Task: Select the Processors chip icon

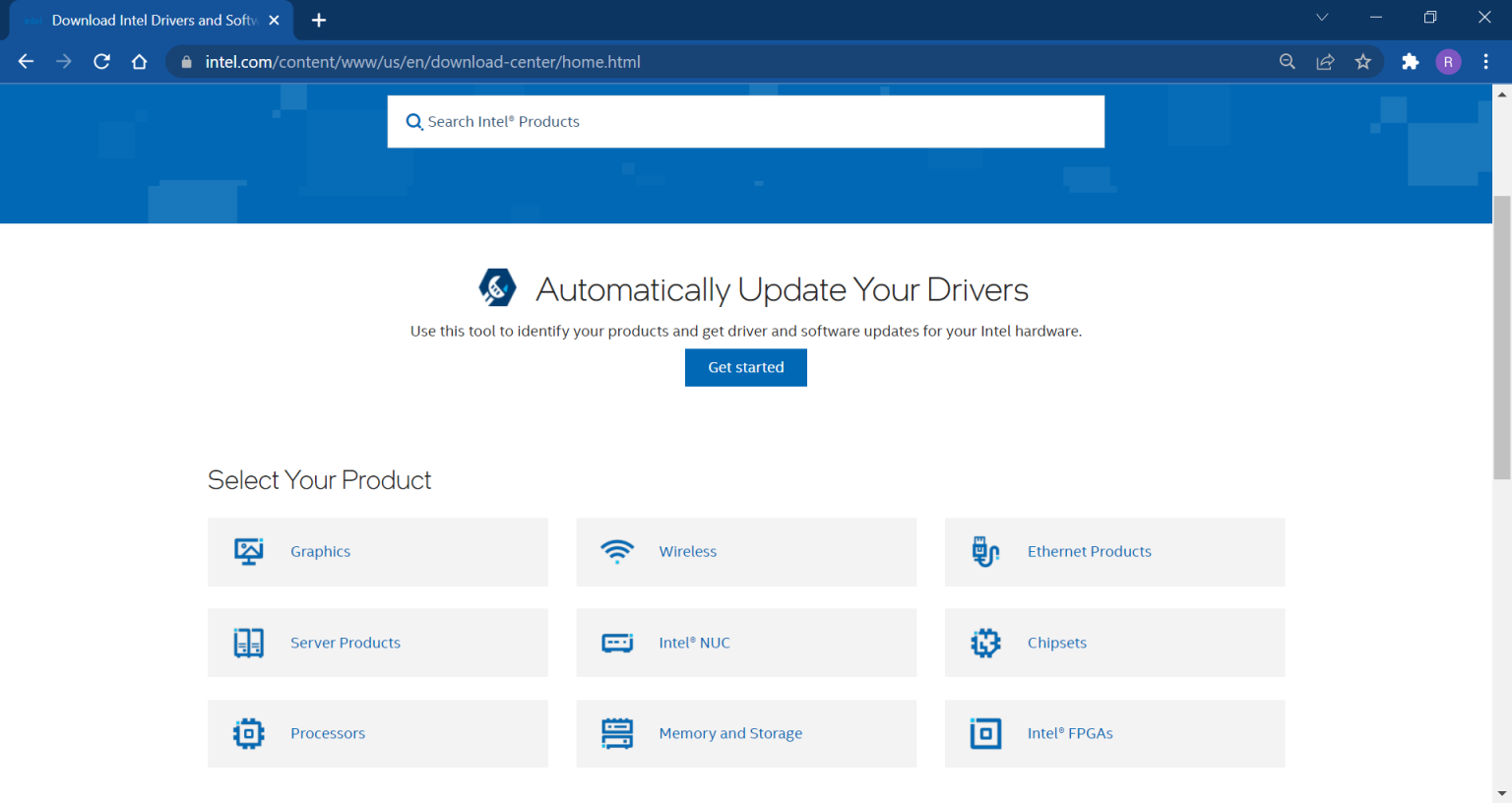Action: (x=248, y=733)
